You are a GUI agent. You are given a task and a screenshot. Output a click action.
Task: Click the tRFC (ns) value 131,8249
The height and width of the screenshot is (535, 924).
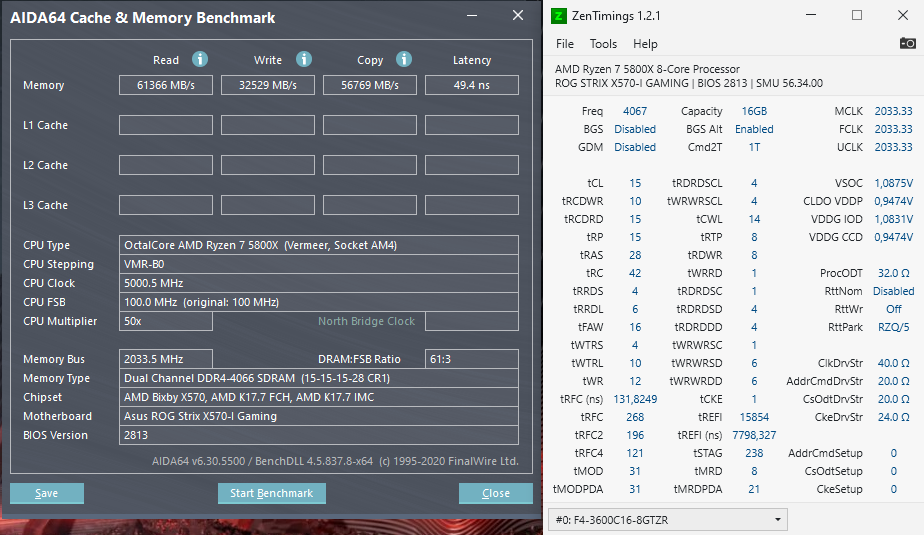tap(635, 399)
